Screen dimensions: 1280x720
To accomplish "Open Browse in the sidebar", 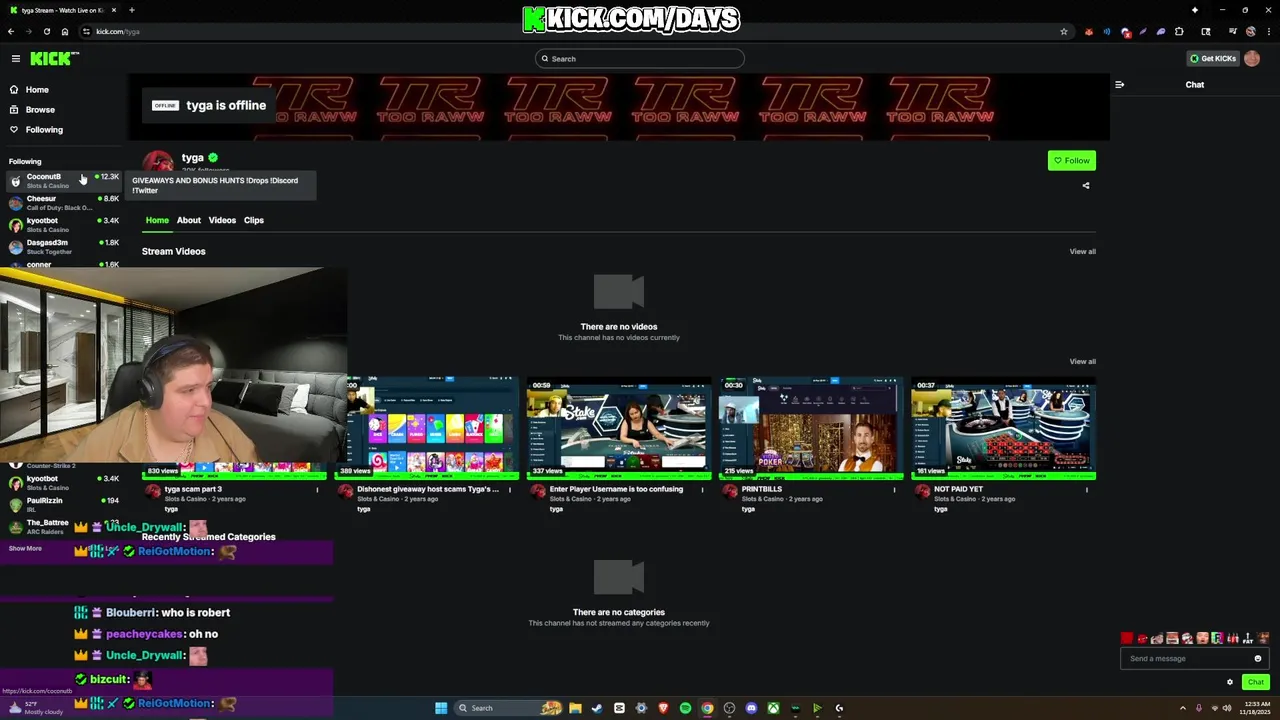I will (x=40, y=110).
